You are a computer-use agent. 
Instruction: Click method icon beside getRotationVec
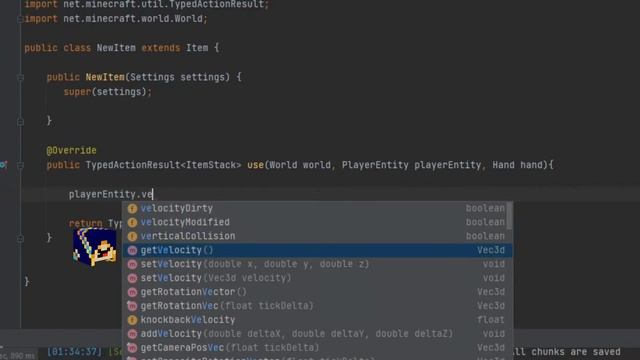pyautogui.click(x=132, y=306)
